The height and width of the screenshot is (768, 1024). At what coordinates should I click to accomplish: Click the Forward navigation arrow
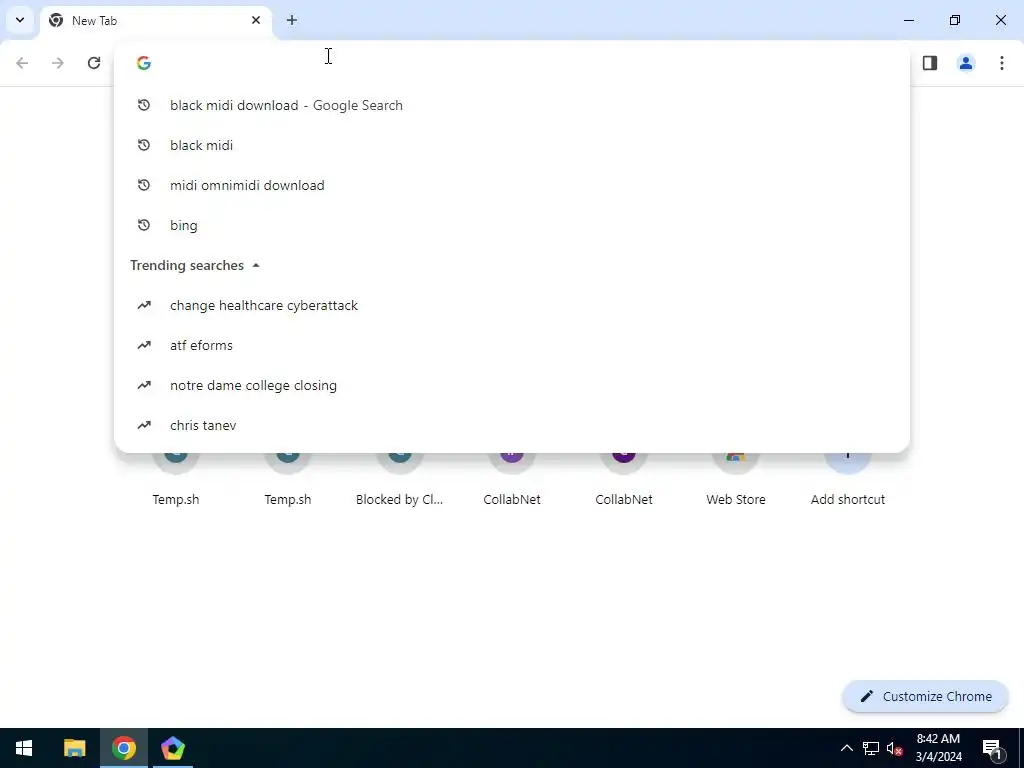(58, 63)
